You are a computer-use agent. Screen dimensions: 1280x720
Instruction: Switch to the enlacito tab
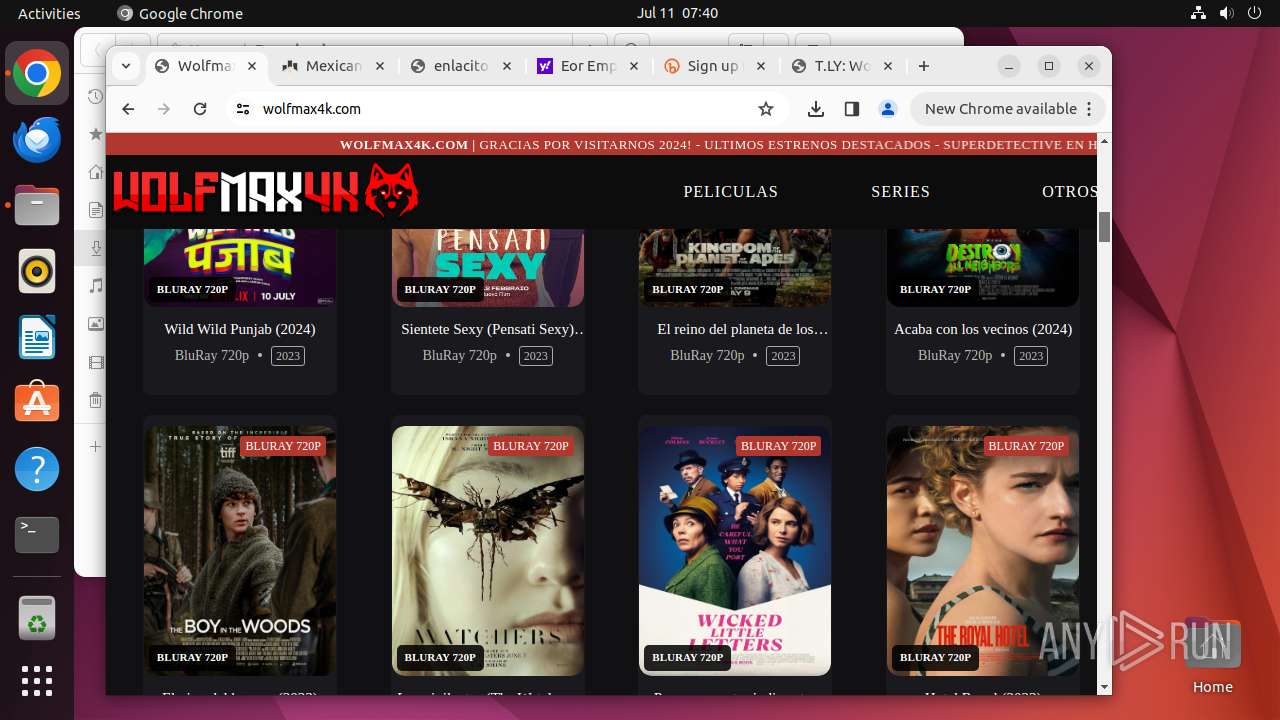click(461, 66)
